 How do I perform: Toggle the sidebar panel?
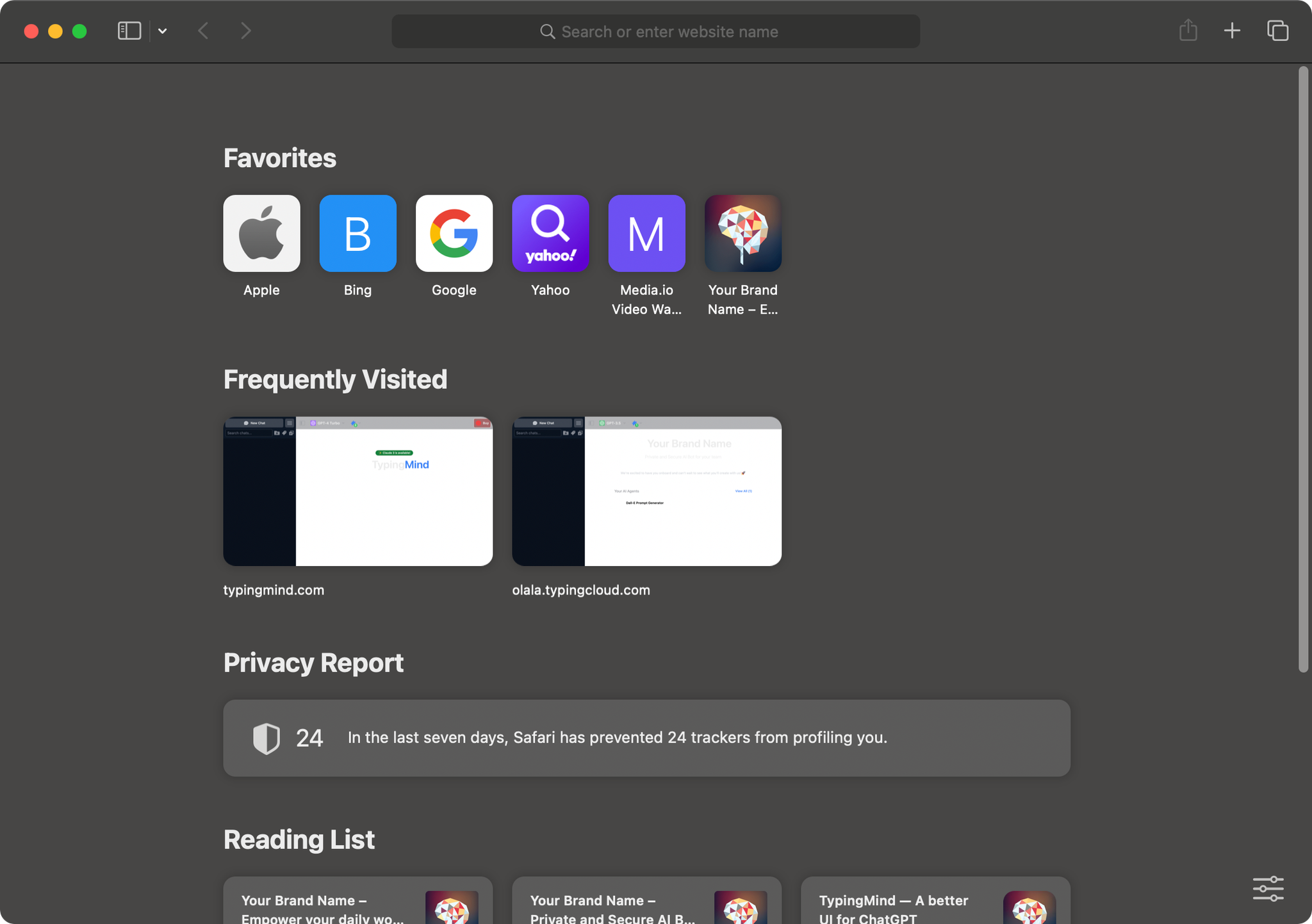point(129,31)
